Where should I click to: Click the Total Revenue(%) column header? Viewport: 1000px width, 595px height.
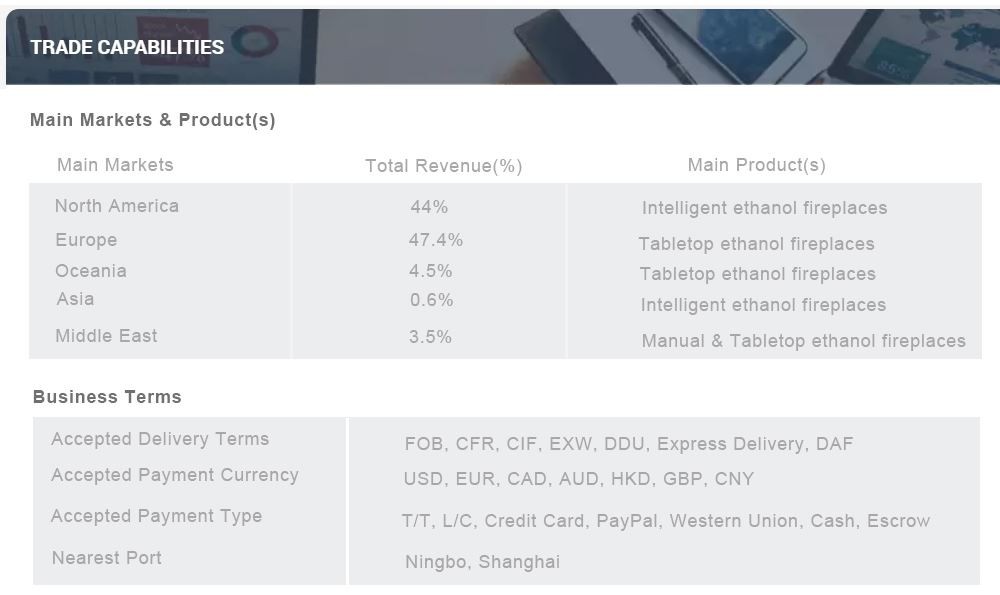tap(443, 166)
